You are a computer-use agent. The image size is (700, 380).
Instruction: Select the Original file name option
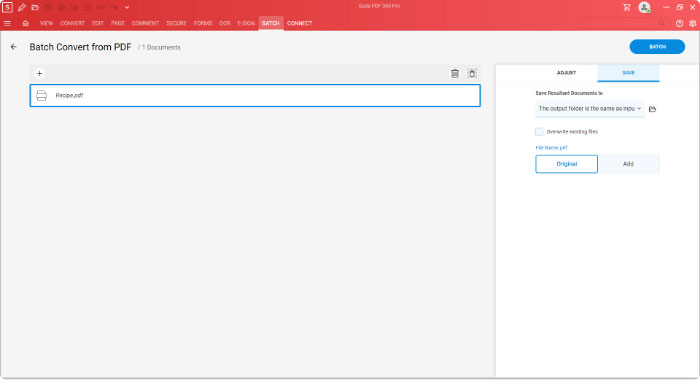pos(567,164)
